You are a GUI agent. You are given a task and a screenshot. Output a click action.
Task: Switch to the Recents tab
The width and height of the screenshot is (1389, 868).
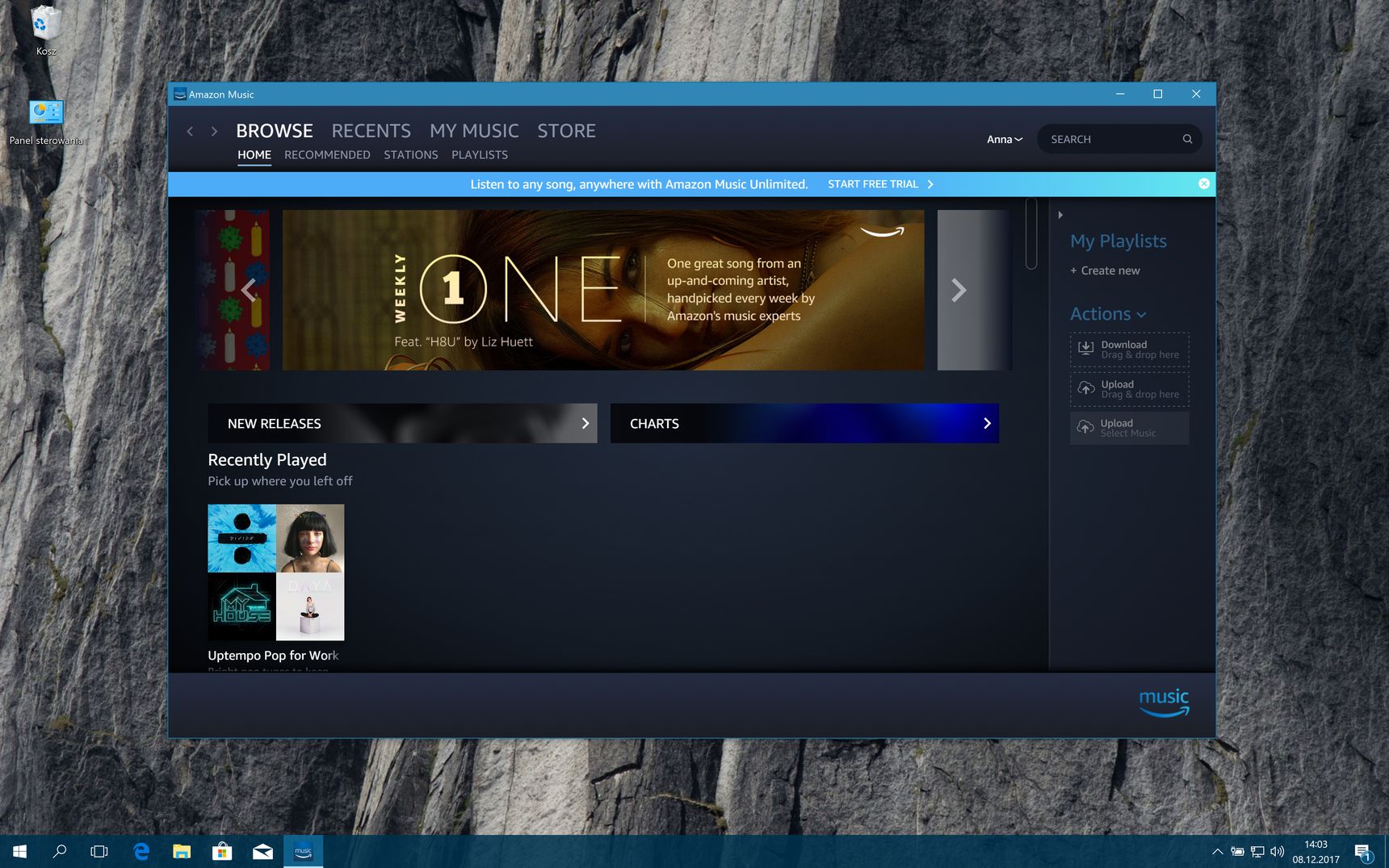pos(371,131)
